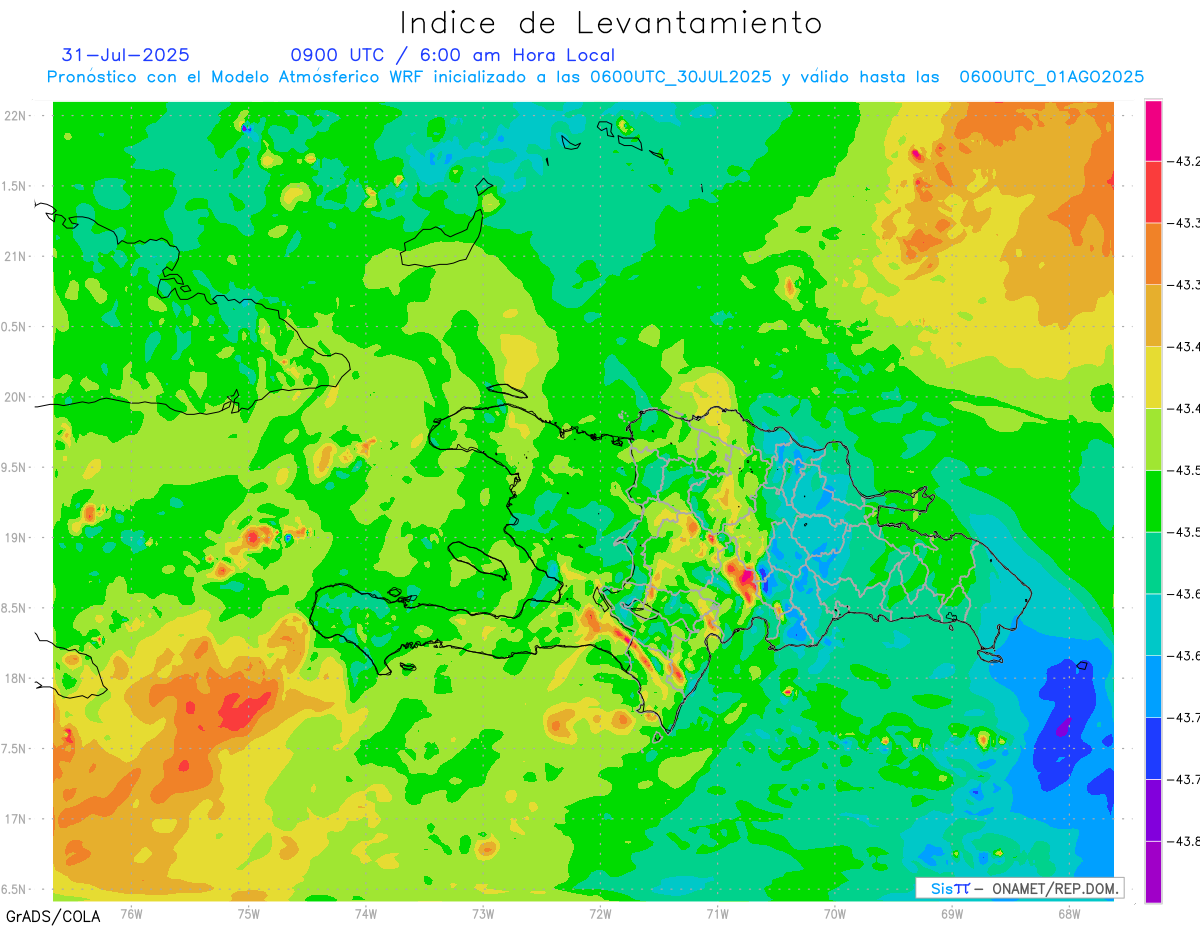
Task: Click the '22N' latitude label
Action: 16,115
